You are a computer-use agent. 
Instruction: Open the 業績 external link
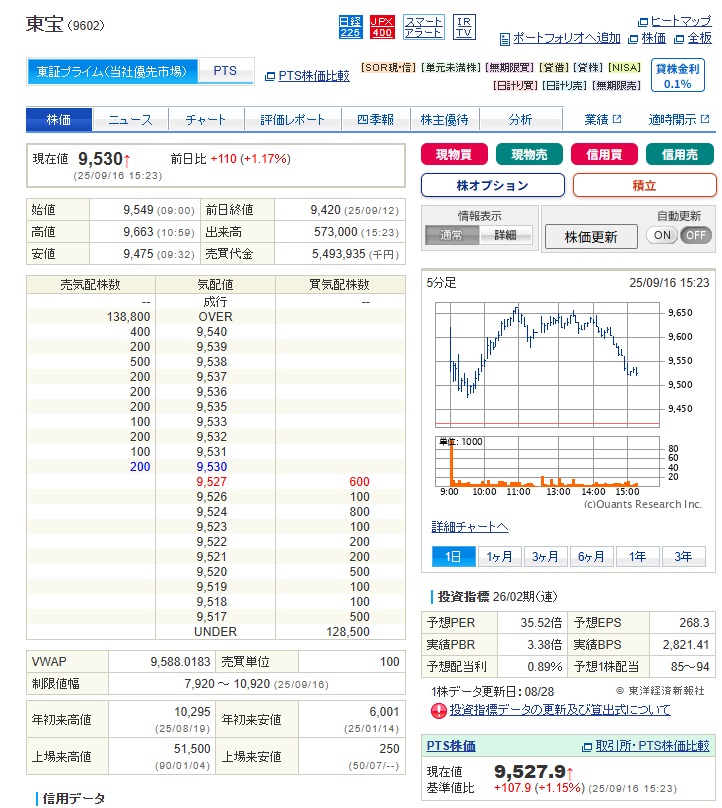pyautogui.click(x=602, y=120)
